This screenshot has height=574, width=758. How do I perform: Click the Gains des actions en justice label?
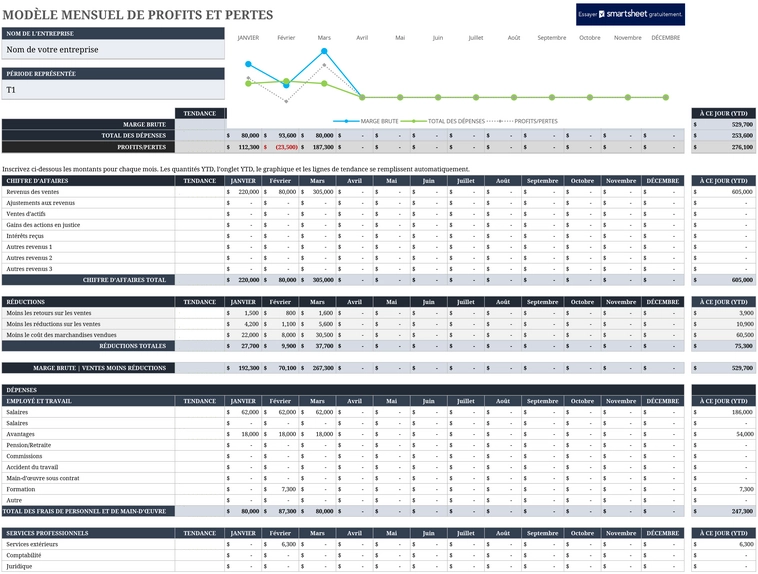tap(43, 225)
